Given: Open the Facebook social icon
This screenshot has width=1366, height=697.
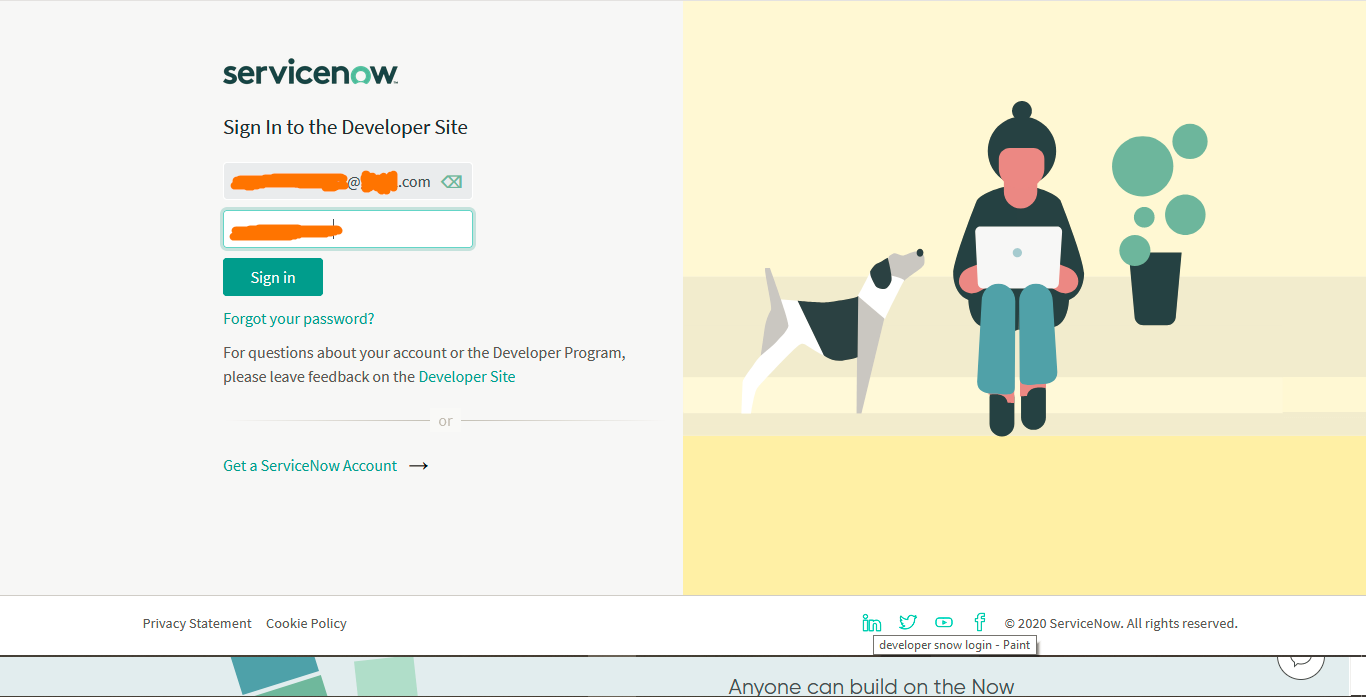Looking at the screenshot, I should 980,622.
